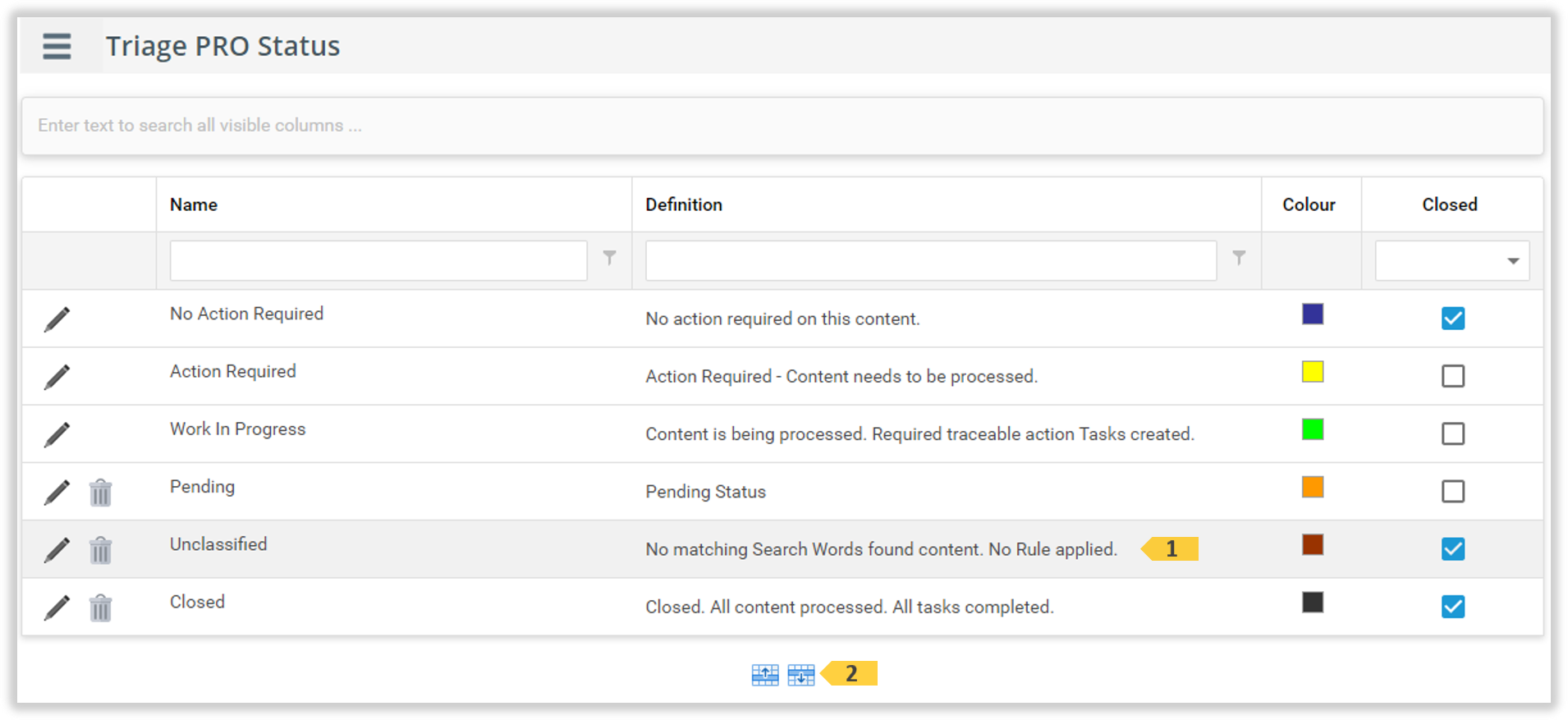
Task: Click the search all visible columns field
Action: click(x=782, y=126)
